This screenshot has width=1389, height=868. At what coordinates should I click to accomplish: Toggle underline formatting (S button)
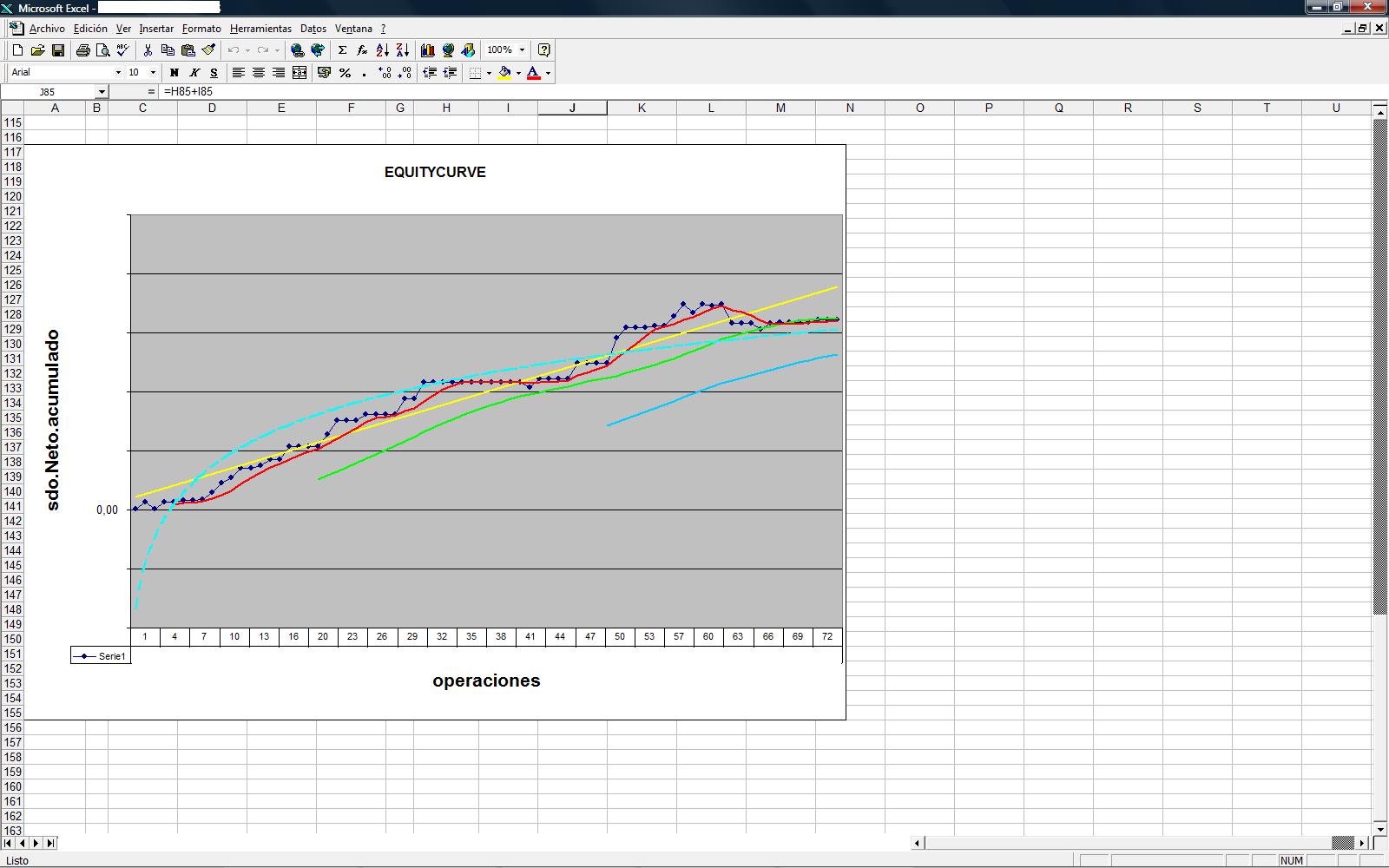point(214,73)
